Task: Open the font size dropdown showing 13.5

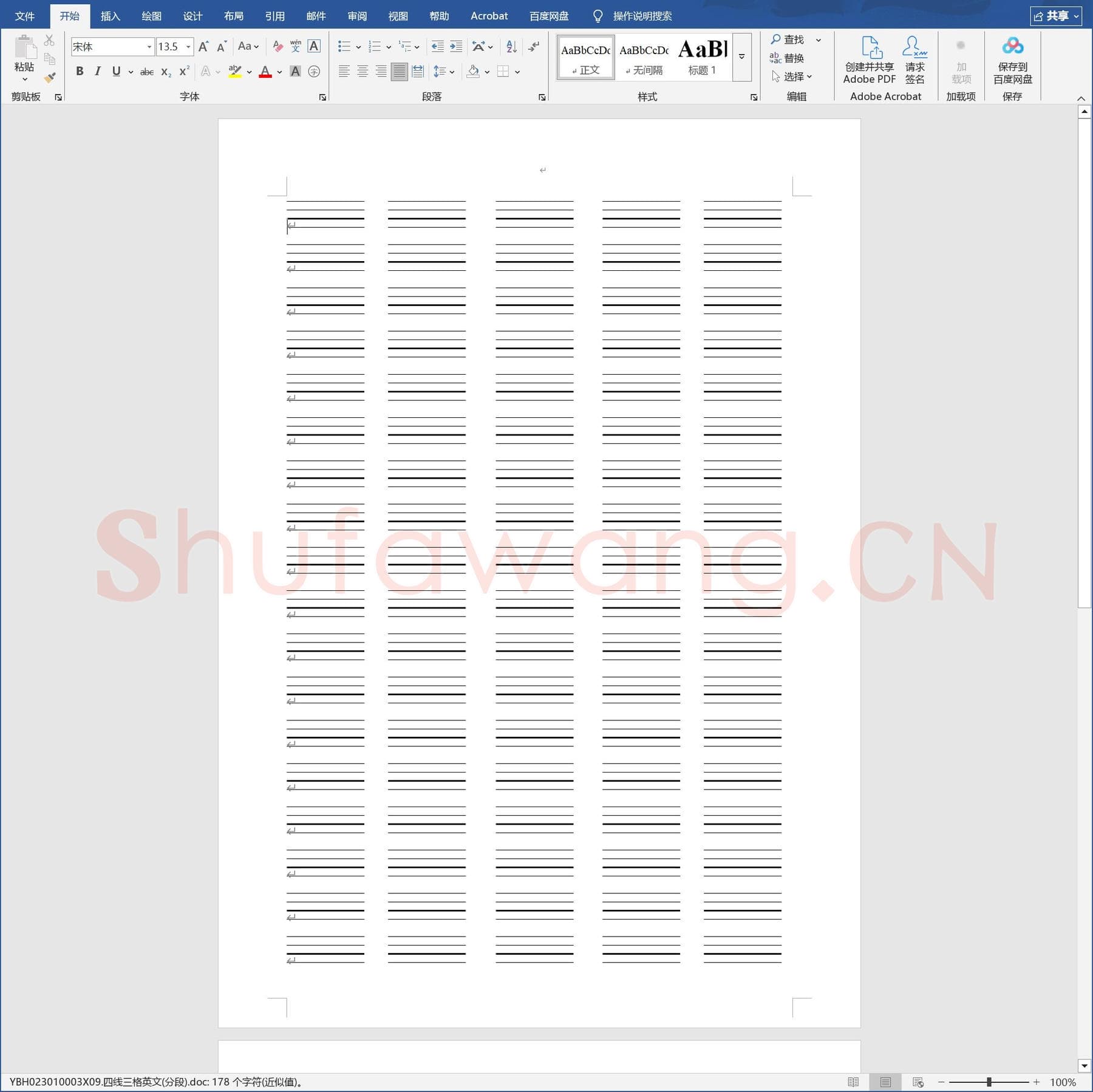Action: click(188, 47)
